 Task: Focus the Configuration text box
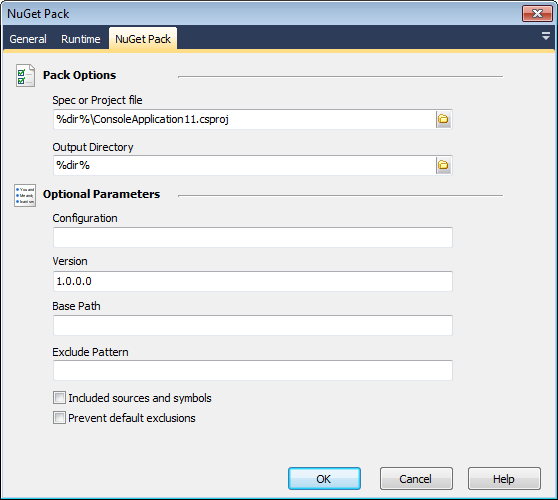[253, 237]
